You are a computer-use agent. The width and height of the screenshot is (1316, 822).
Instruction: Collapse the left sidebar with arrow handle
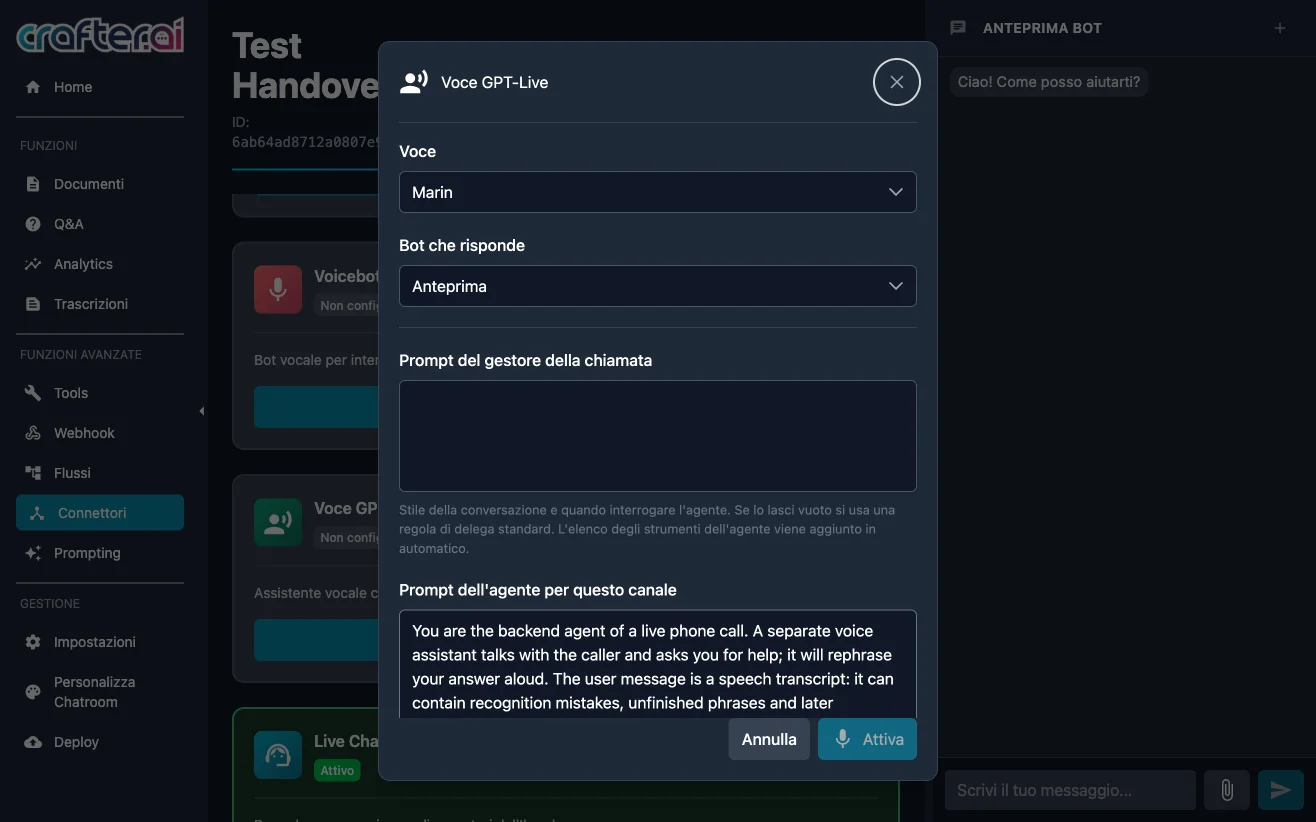[x=202, y=411]
